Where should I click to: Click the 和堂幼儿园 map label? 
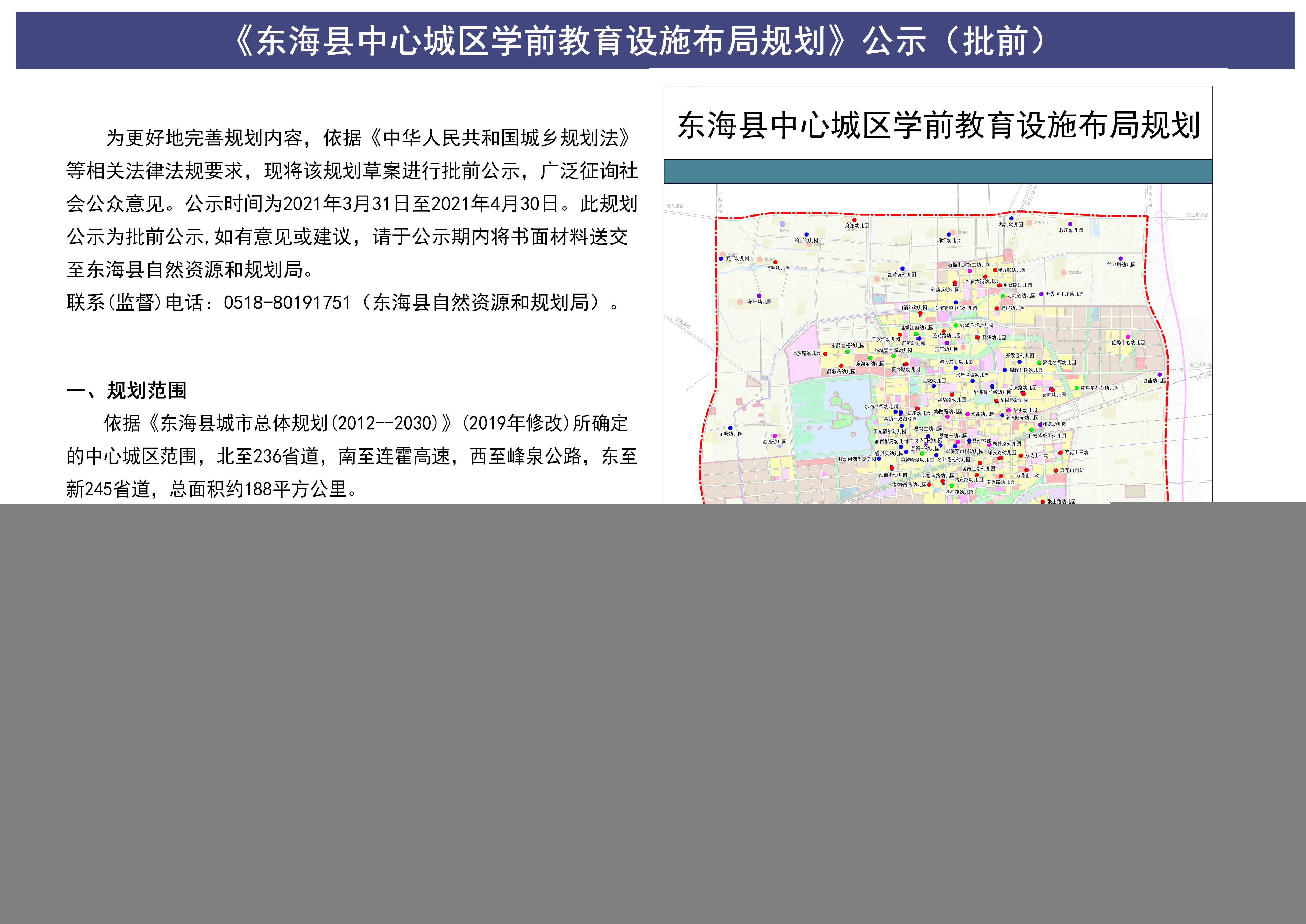(1054, 424)
